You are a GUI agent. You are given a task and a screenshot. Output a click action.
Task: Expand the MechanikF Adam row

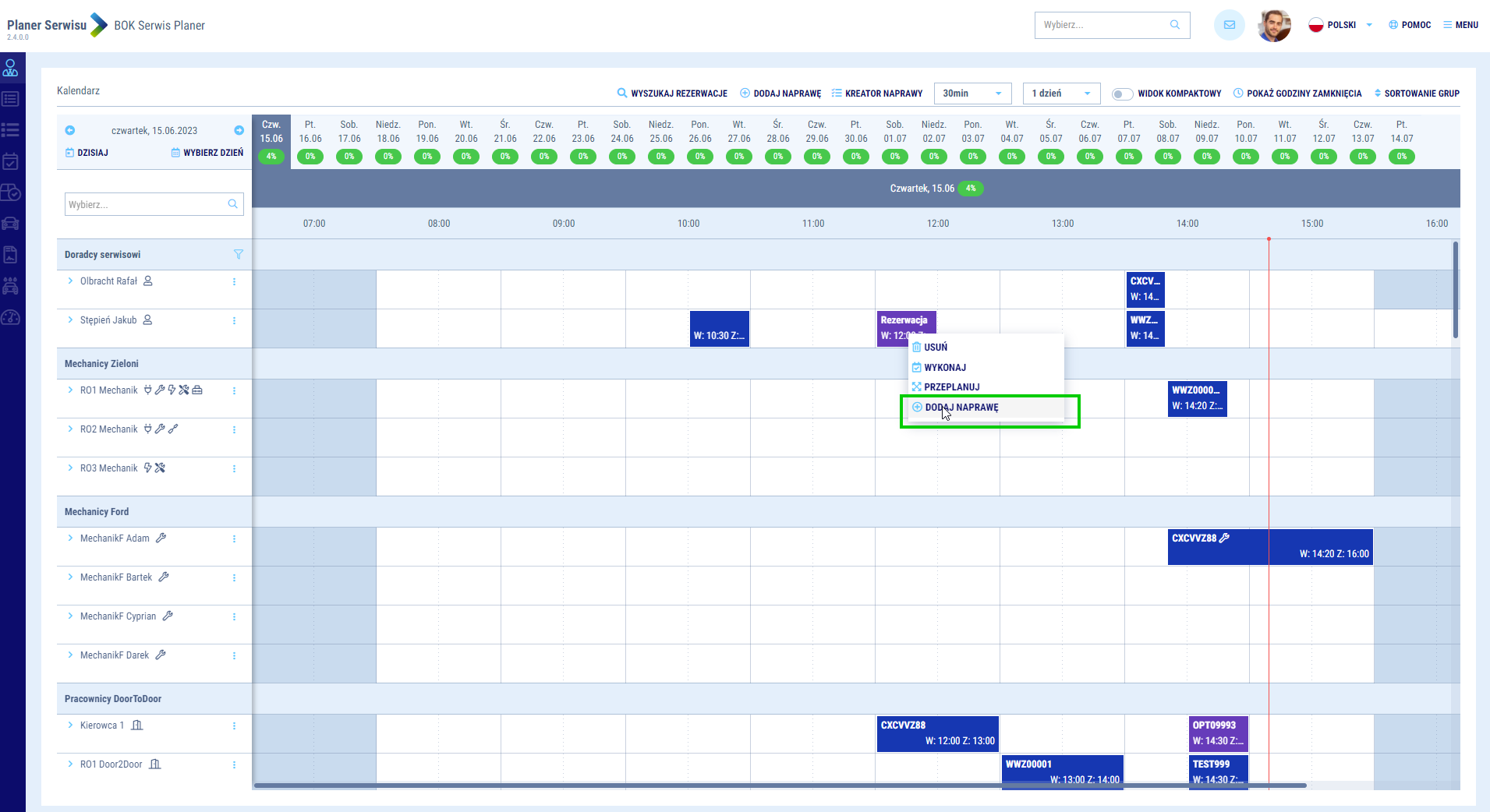tap(70, 538)
